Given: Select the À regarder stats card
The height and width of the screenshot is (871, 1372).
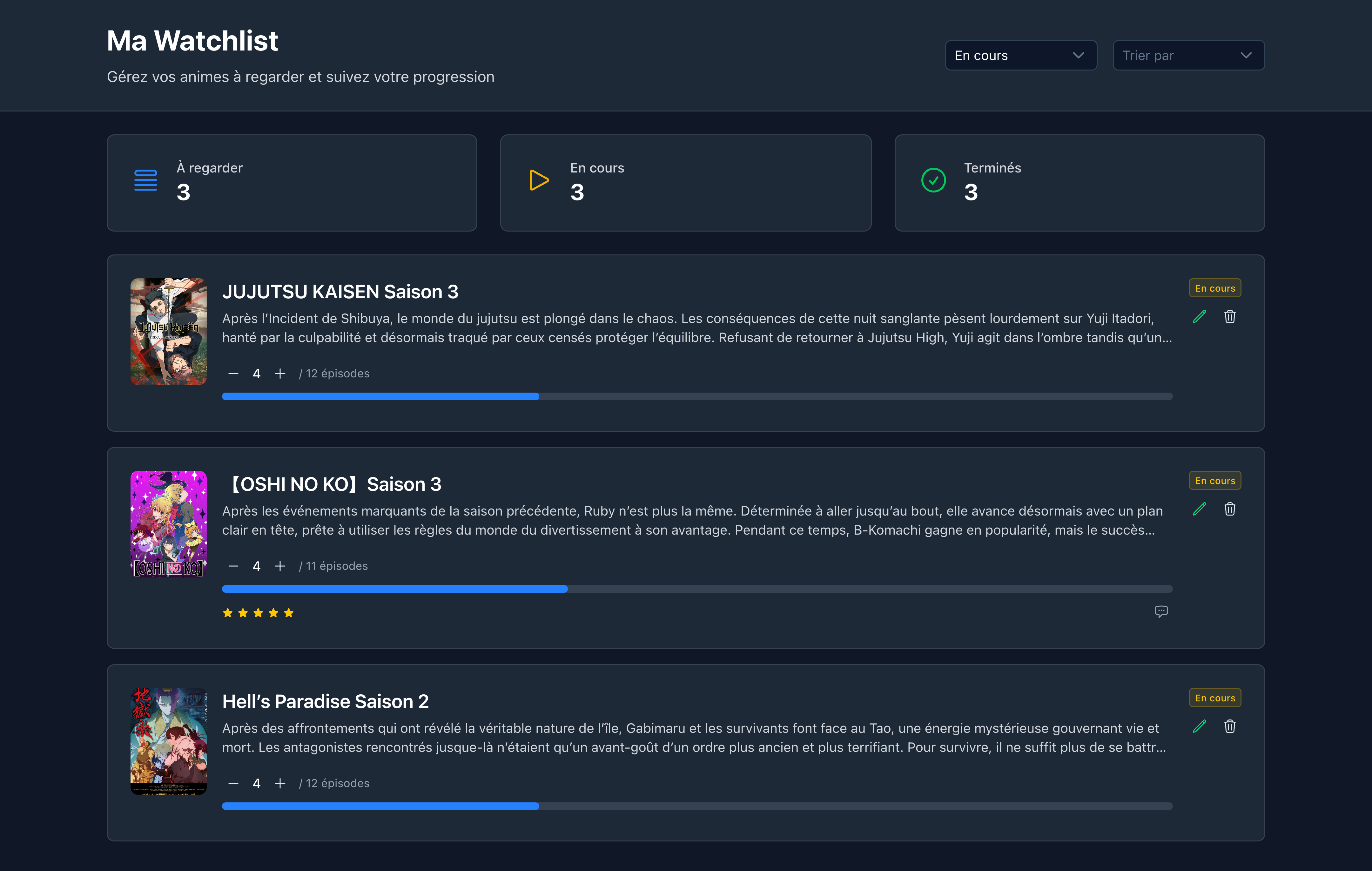Looking at the screenshot, I should (x=292, y=182).
